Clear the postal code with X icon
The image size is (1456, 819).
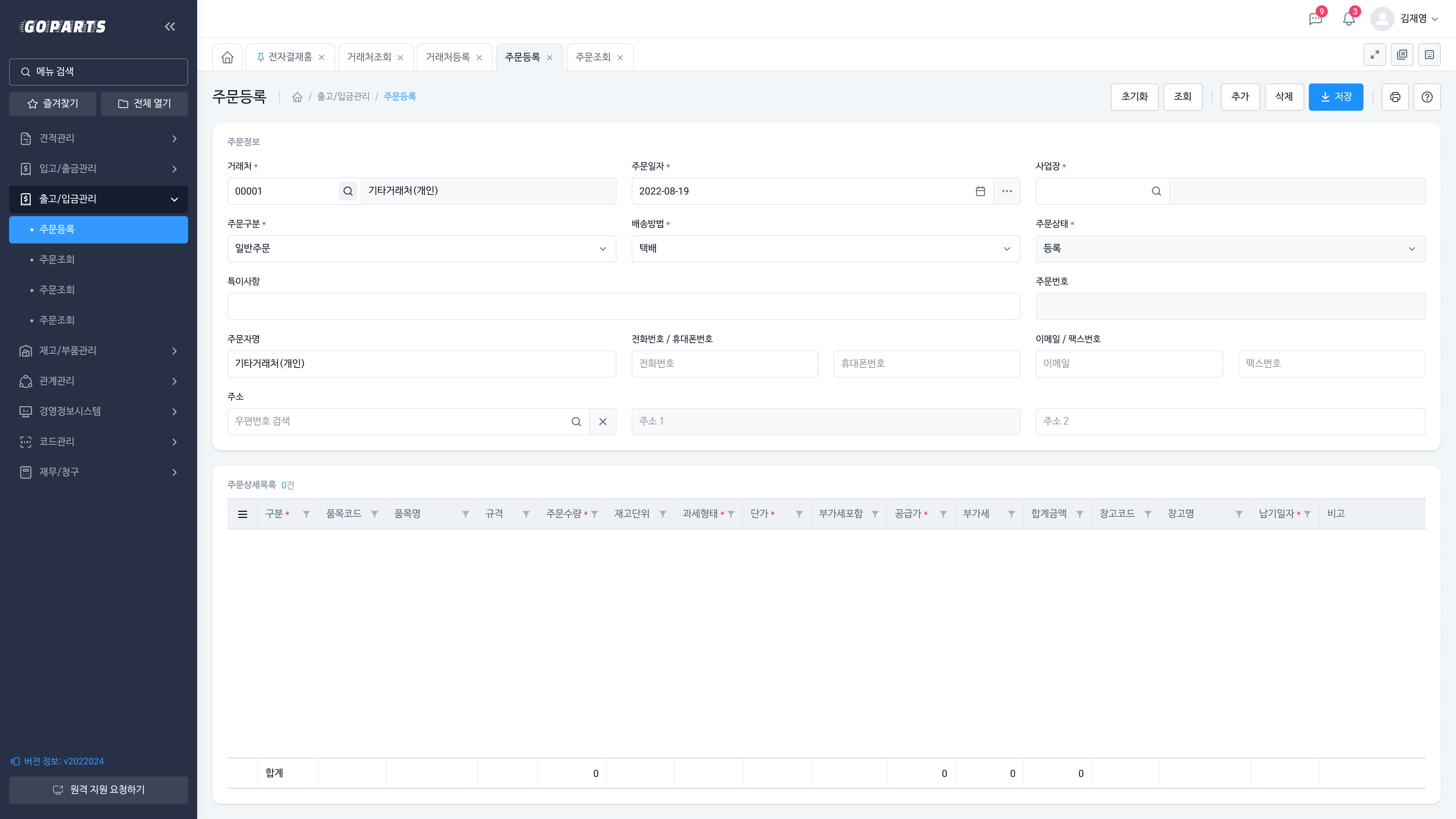point(602,422)
